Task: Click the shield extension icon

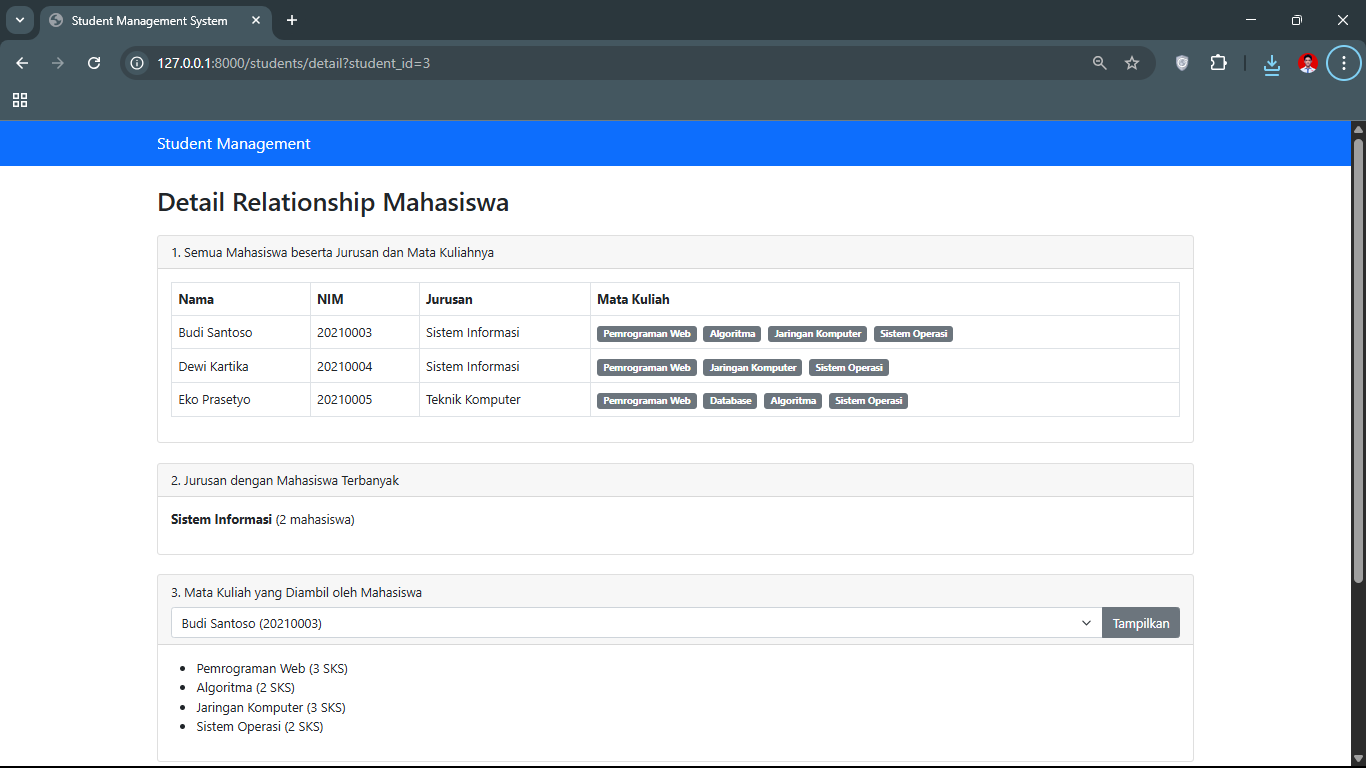Action: click(1182, 63)
